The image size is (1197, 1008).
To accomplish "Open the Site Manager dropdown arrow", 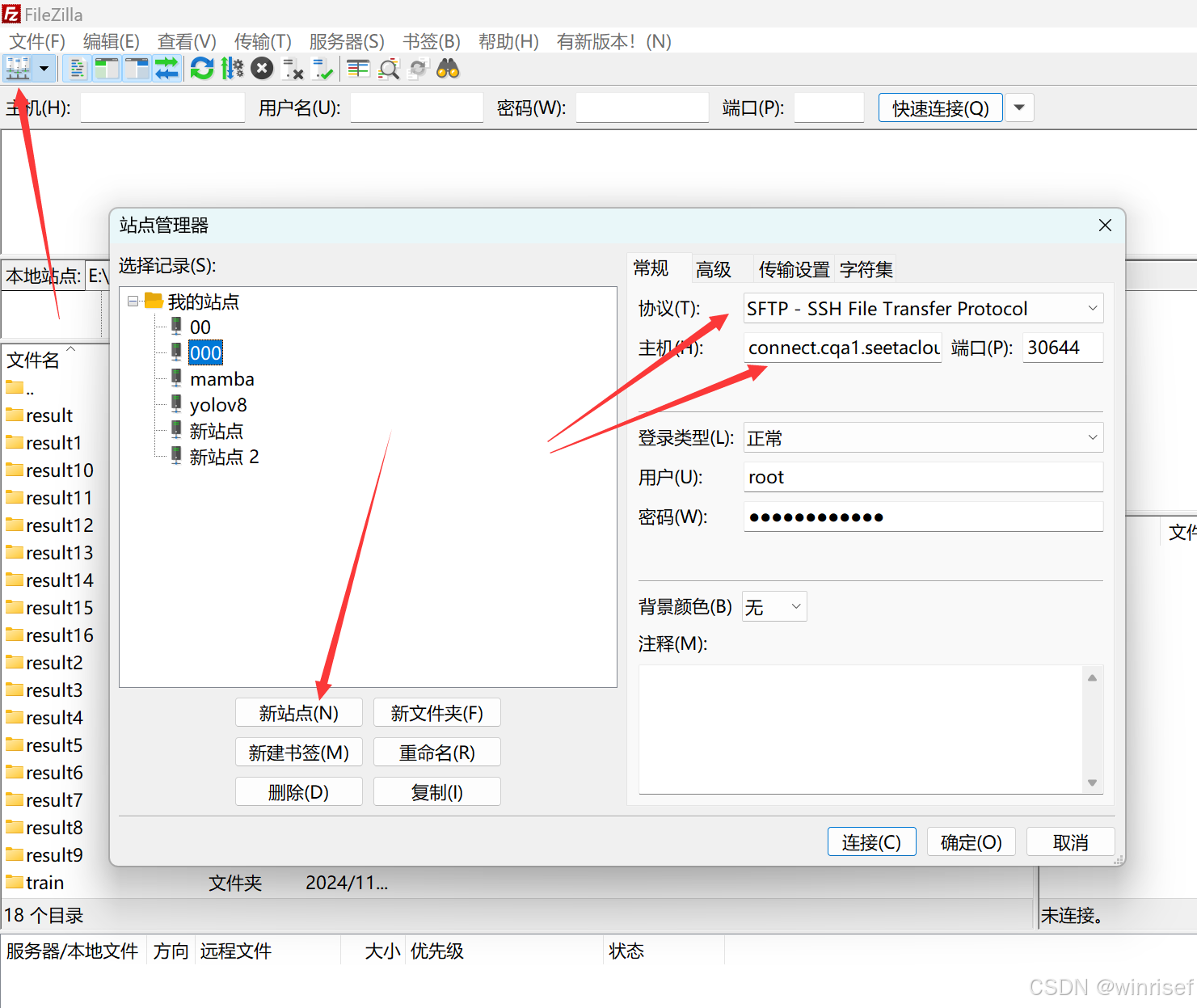I will 44,69.
